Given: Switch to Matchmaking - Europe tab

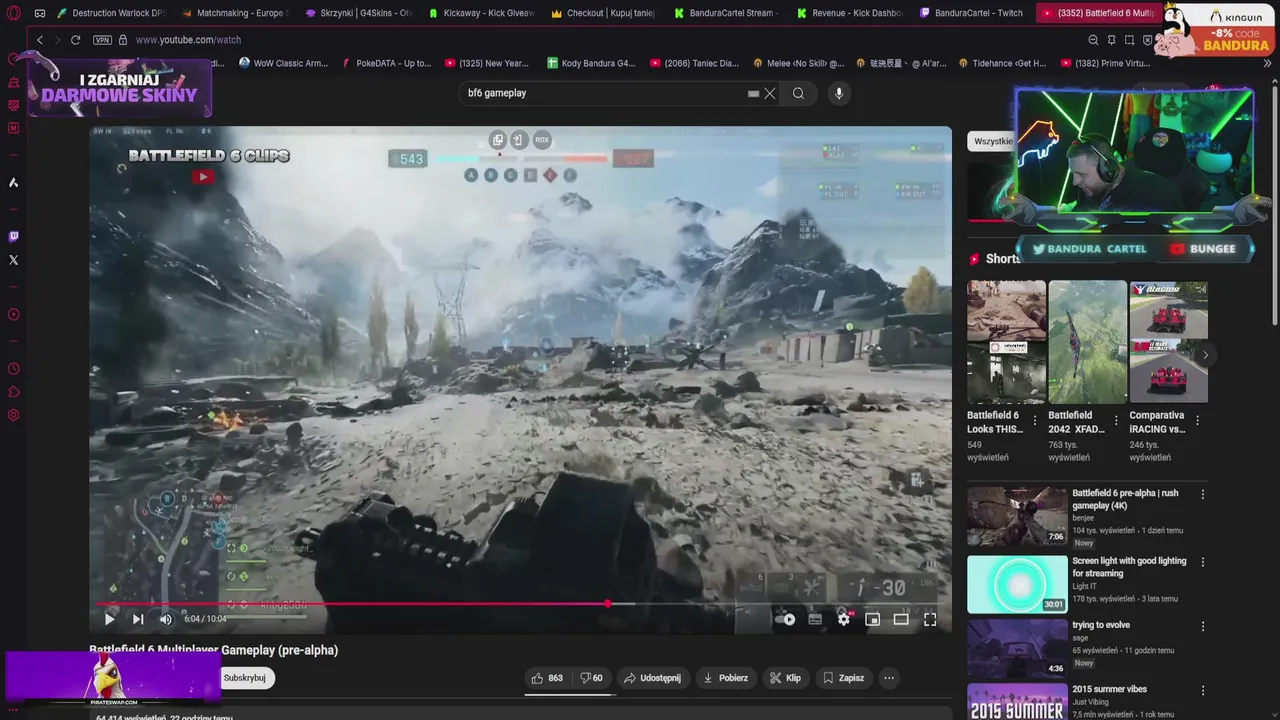Looking at the screenshot, I should [x=235, y=13].
